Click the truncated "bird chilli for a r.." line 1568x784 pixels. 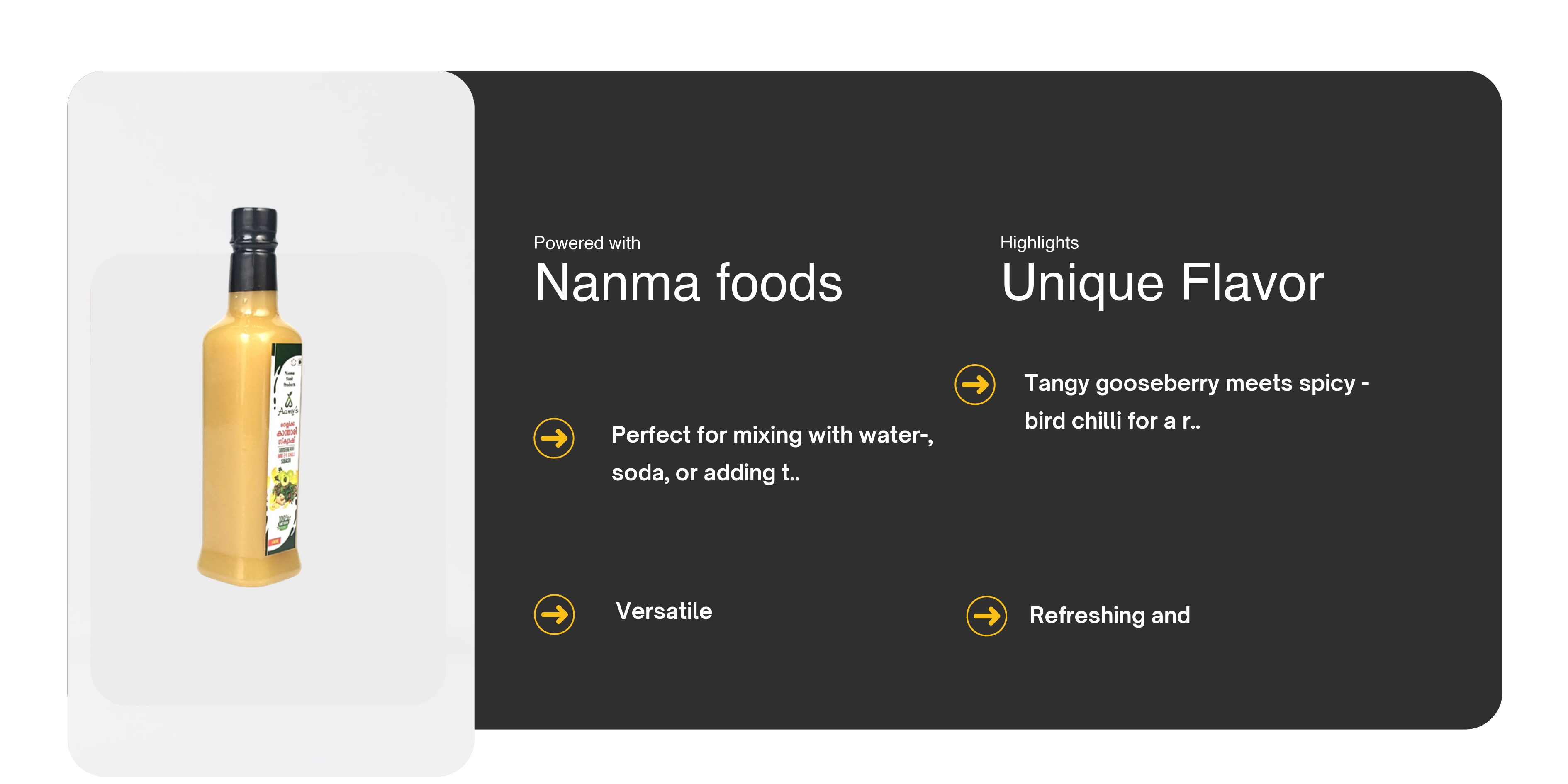click(1112, 421)
